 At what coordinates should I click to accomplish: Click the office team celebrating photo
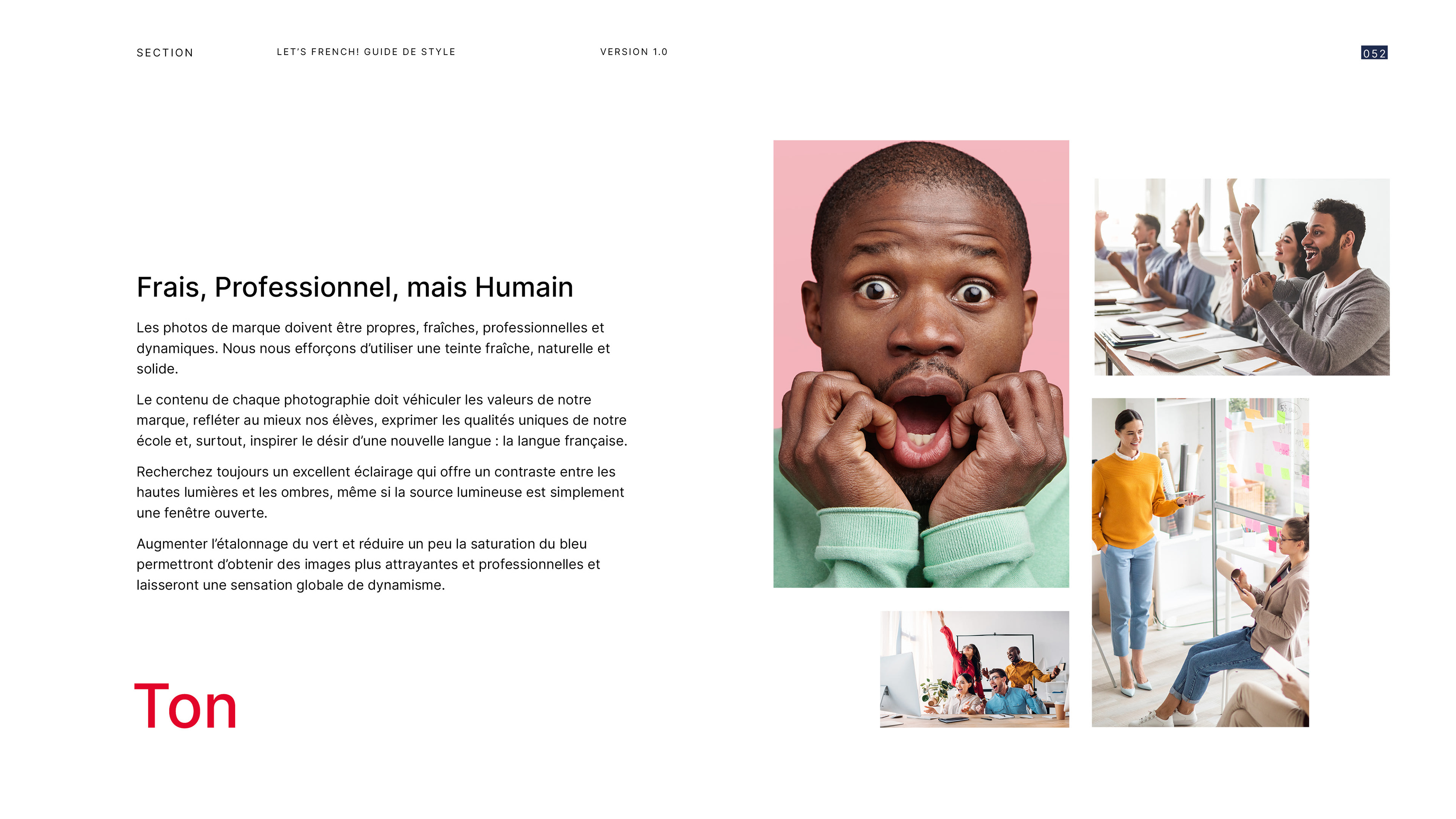click(974, 668)
